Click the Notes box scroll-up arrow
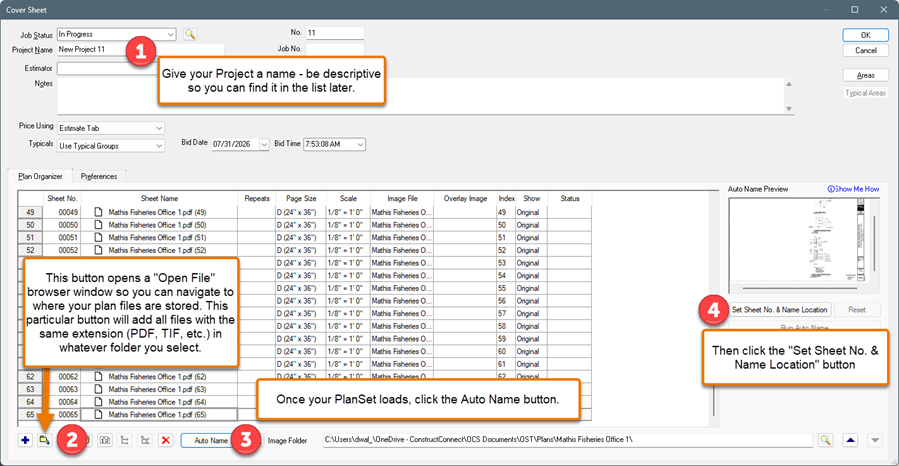 789,84
